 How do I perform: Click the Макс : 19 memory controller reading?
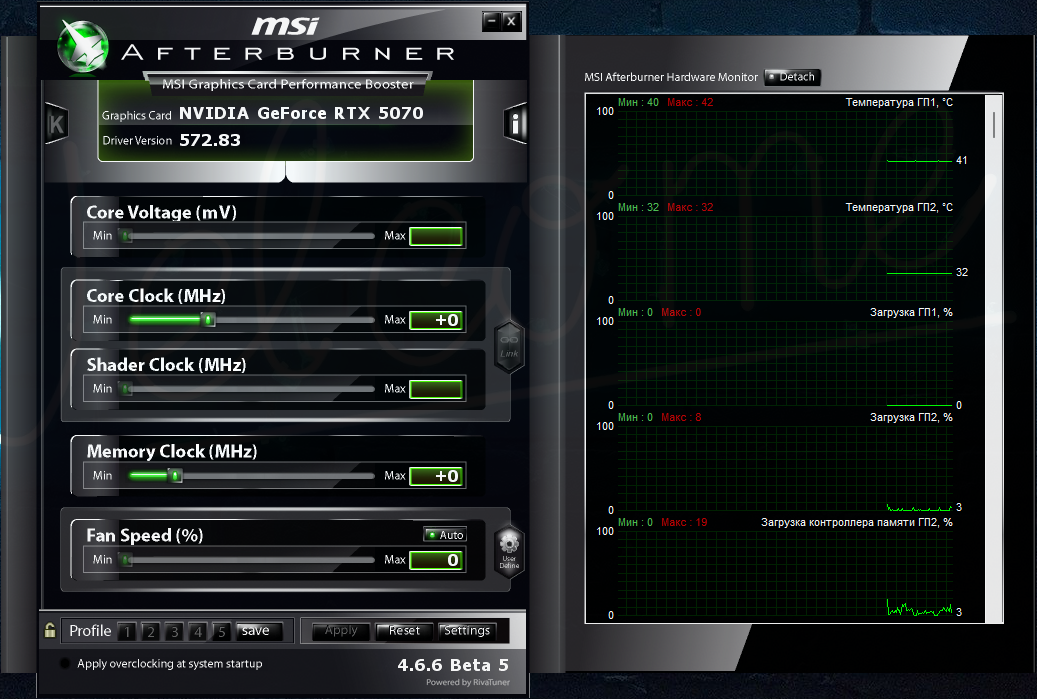(x=684, y=522)
